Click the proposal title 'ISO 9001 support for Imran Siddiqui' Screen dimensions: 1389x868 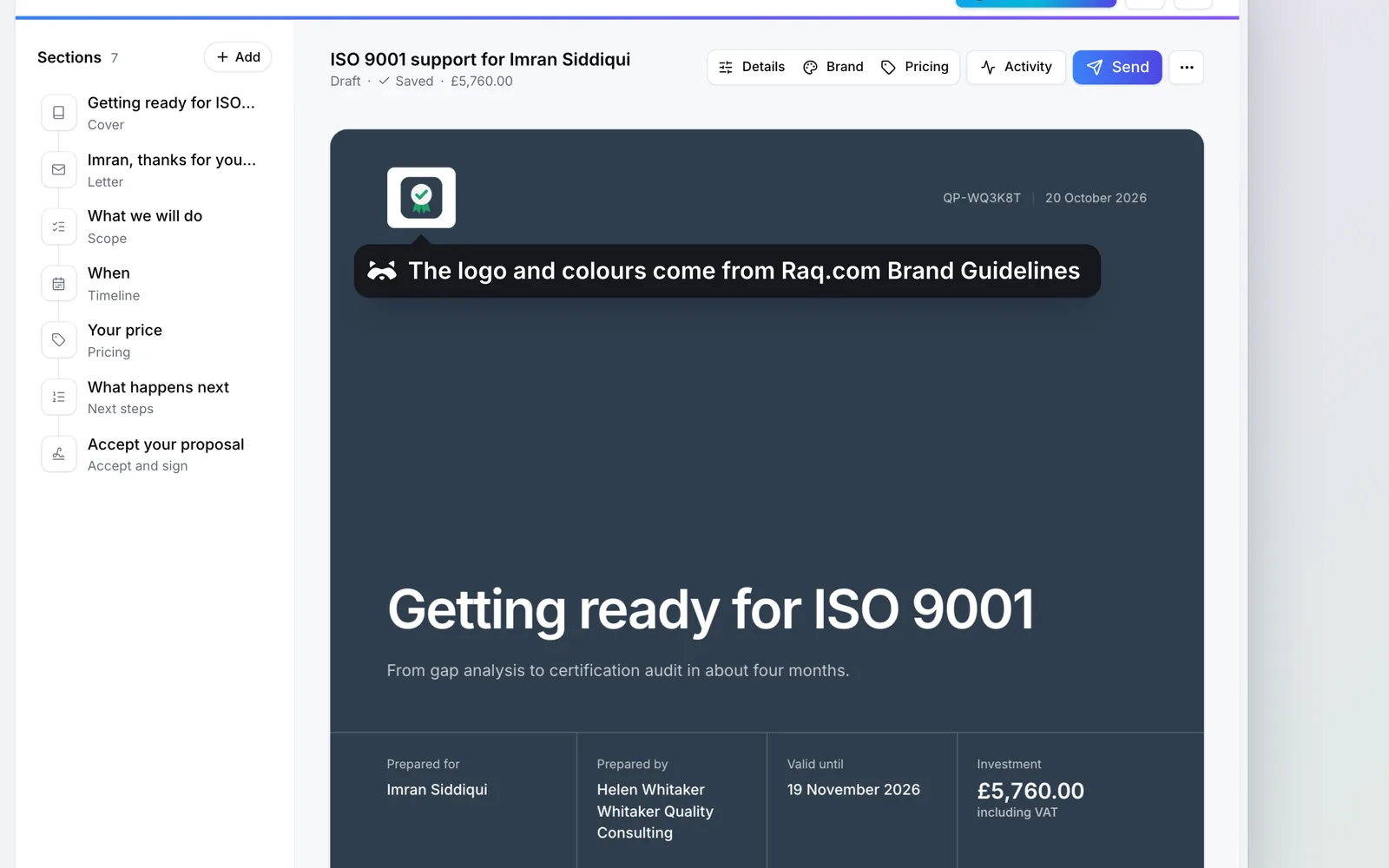pyautogui.click(x=480, y=59)
